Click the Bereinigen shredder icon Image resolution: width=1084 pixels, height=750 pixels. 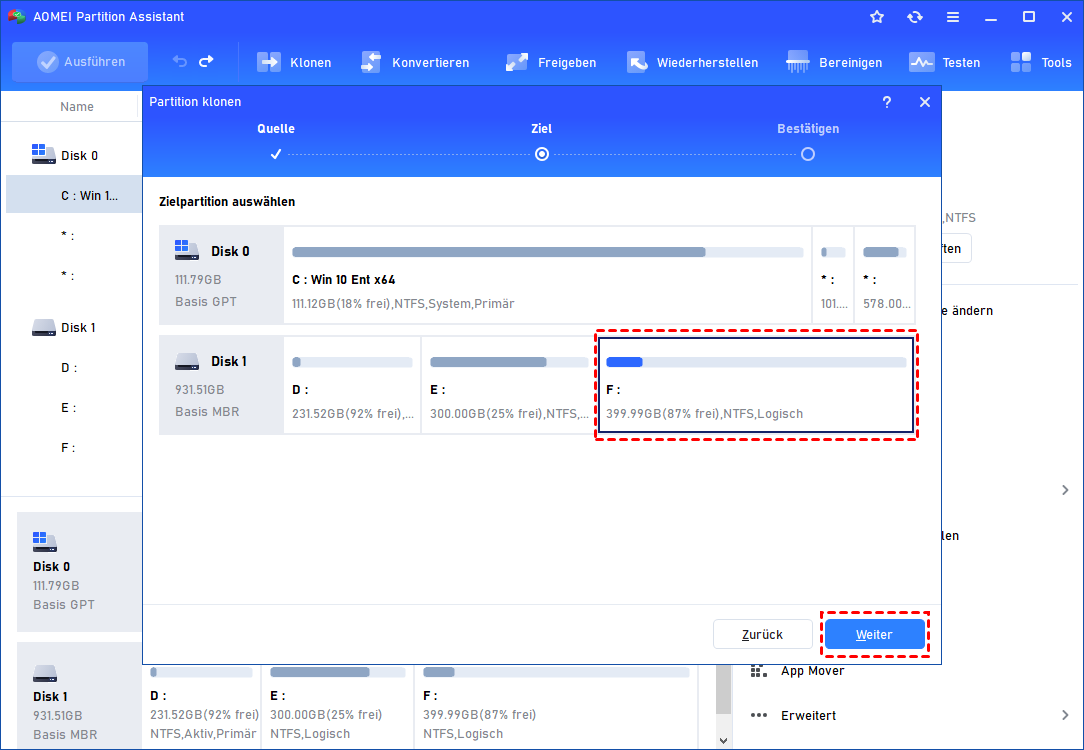798,62
